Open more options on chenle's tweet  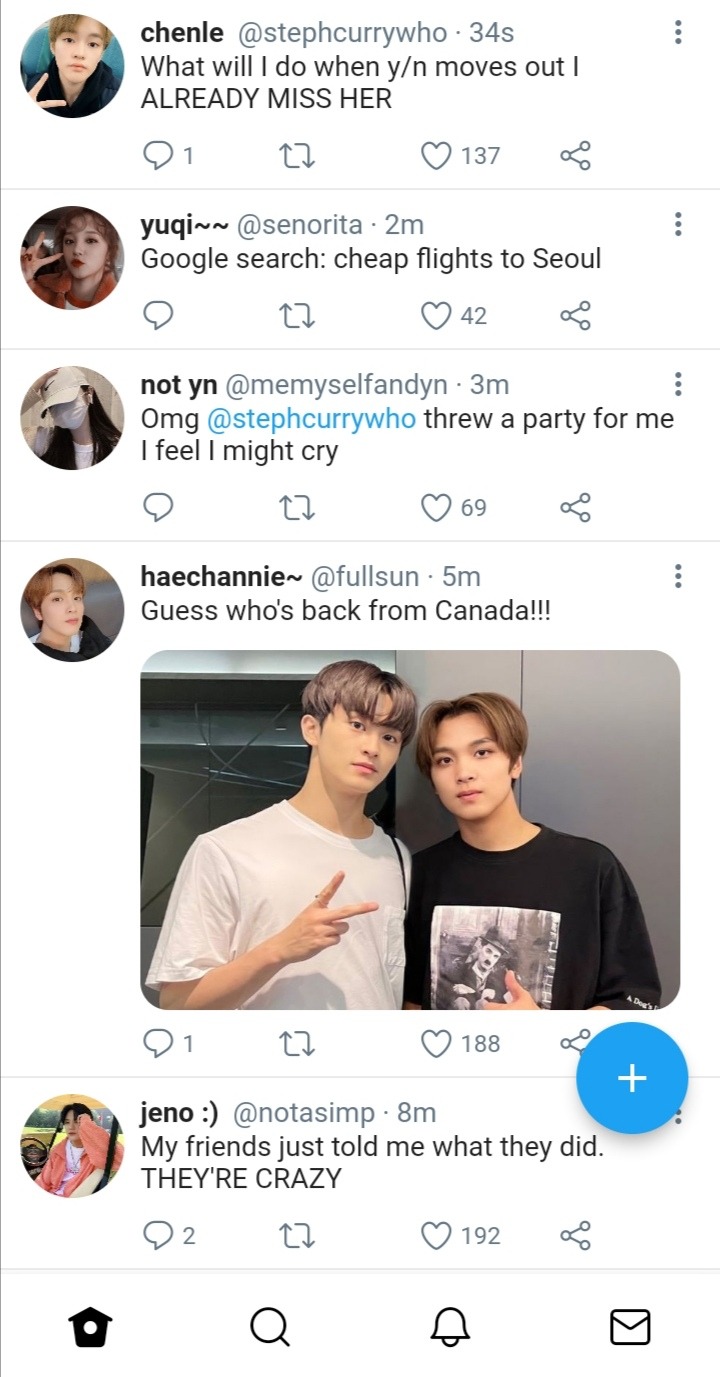coord(678,33)
